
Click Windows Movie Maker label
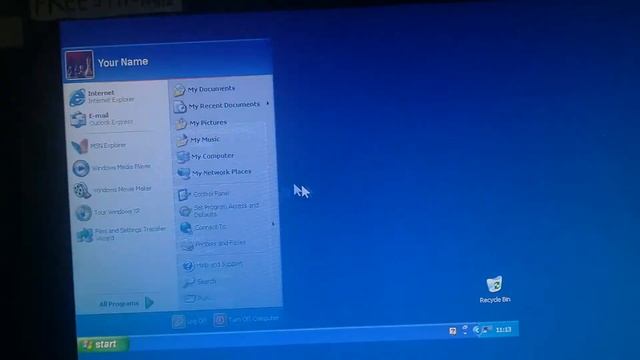(122, 189)
